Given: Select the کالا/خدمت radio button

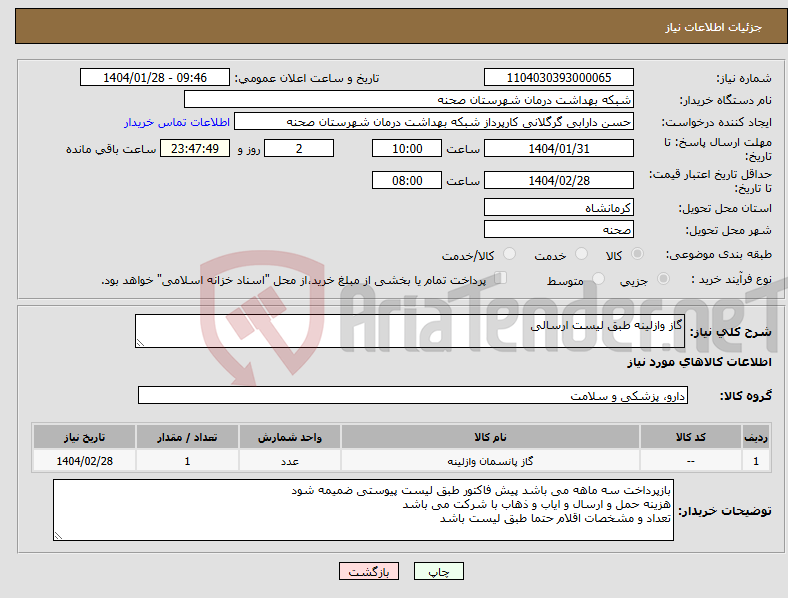Looking at the screenshot, I should pyautogui.click(x=510, y=254).
